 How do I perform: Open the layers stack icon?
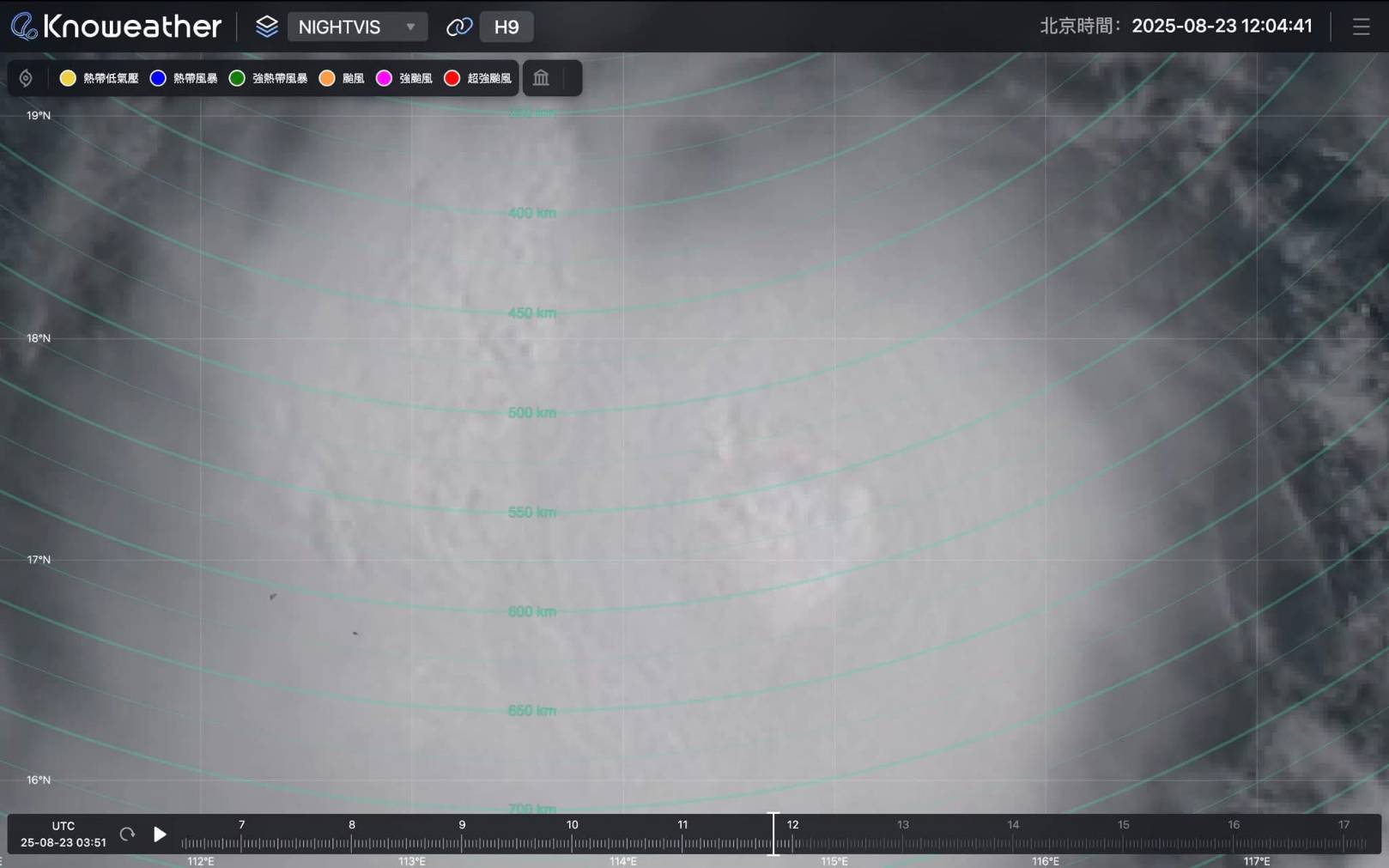(x=266, y=27)
